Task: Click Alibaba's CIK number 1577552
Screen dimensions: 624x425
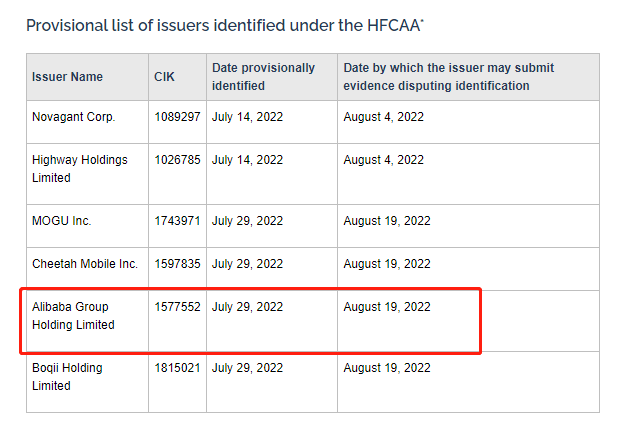Action: pos(177,307)
